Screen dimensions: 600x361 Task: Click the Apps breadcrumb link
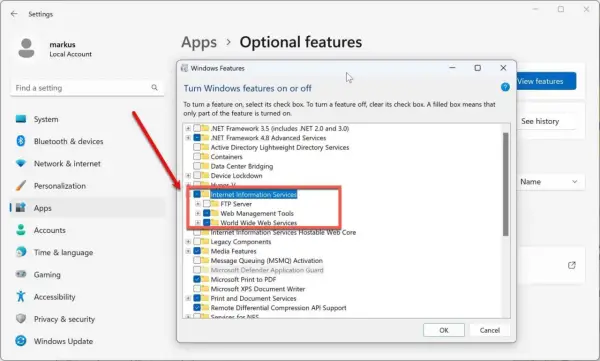point(199,42)
